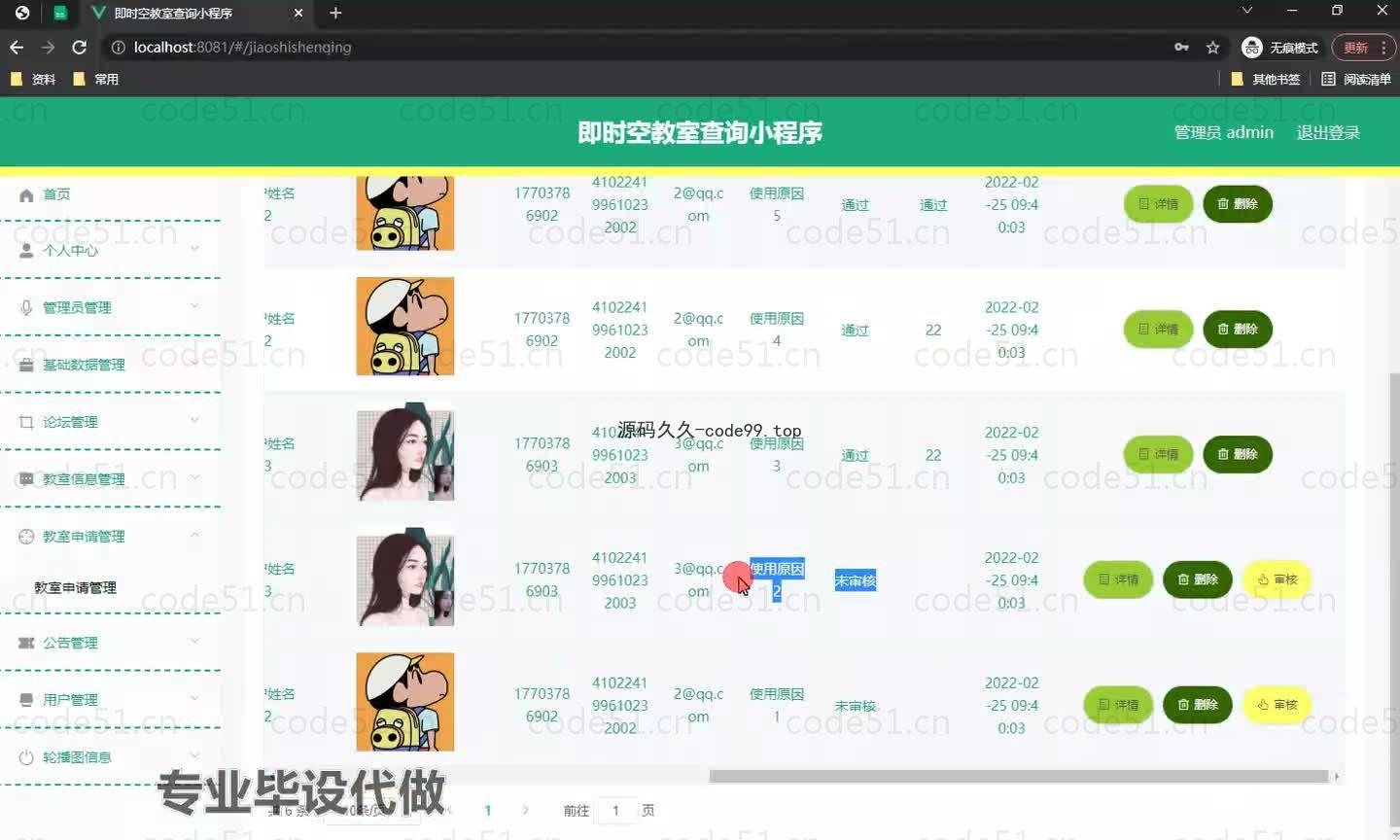Go to the next pagination page arrow
1400x840 pixels.
(x=525, y=810)
